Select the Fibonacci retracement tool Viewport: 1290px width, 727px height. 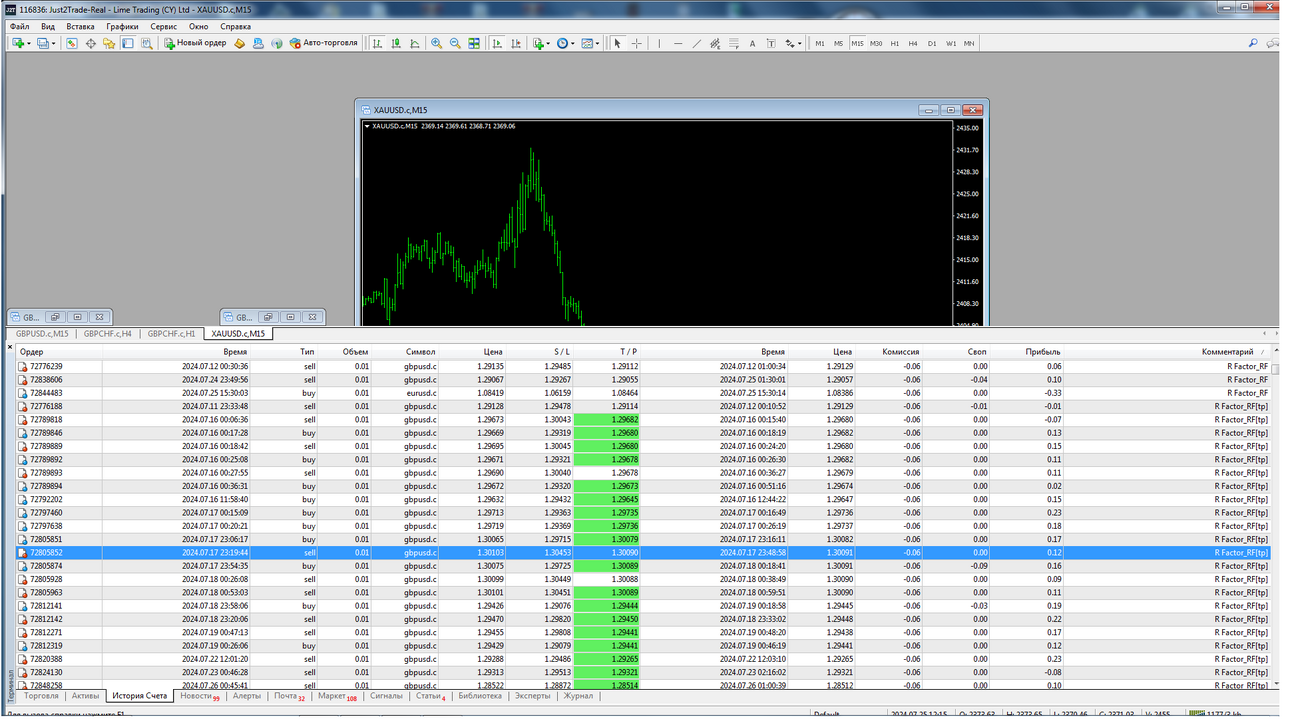[734, 43]
